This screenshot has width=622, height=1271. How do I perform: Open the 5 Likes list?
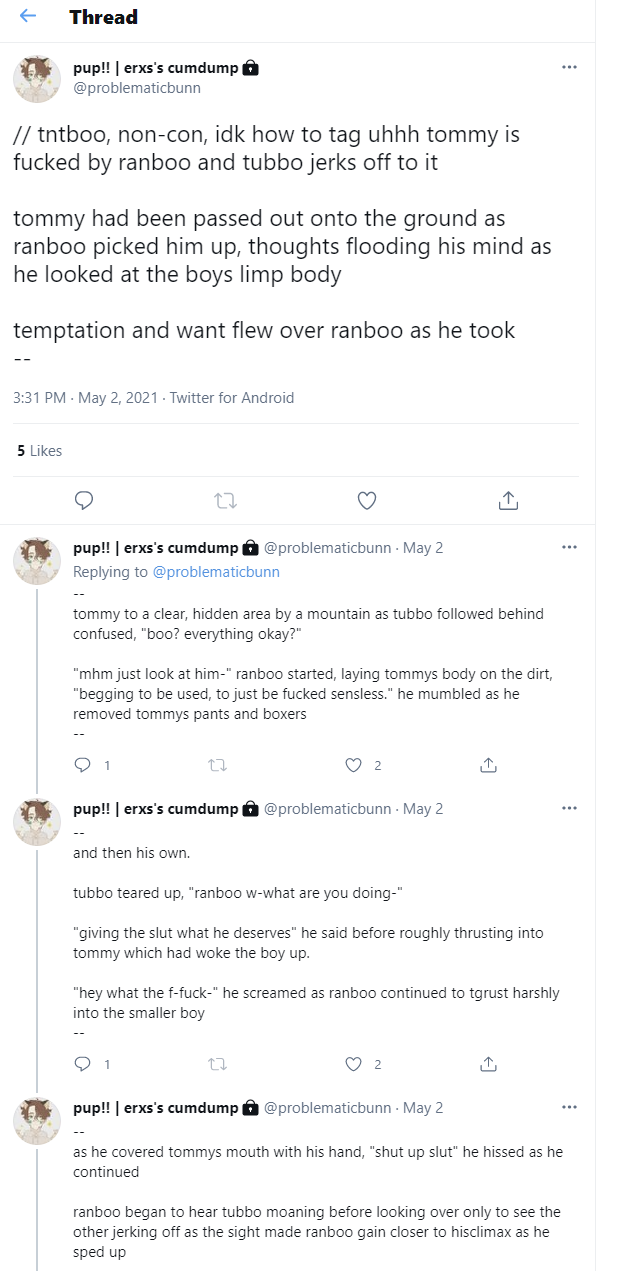click(38, 451)
